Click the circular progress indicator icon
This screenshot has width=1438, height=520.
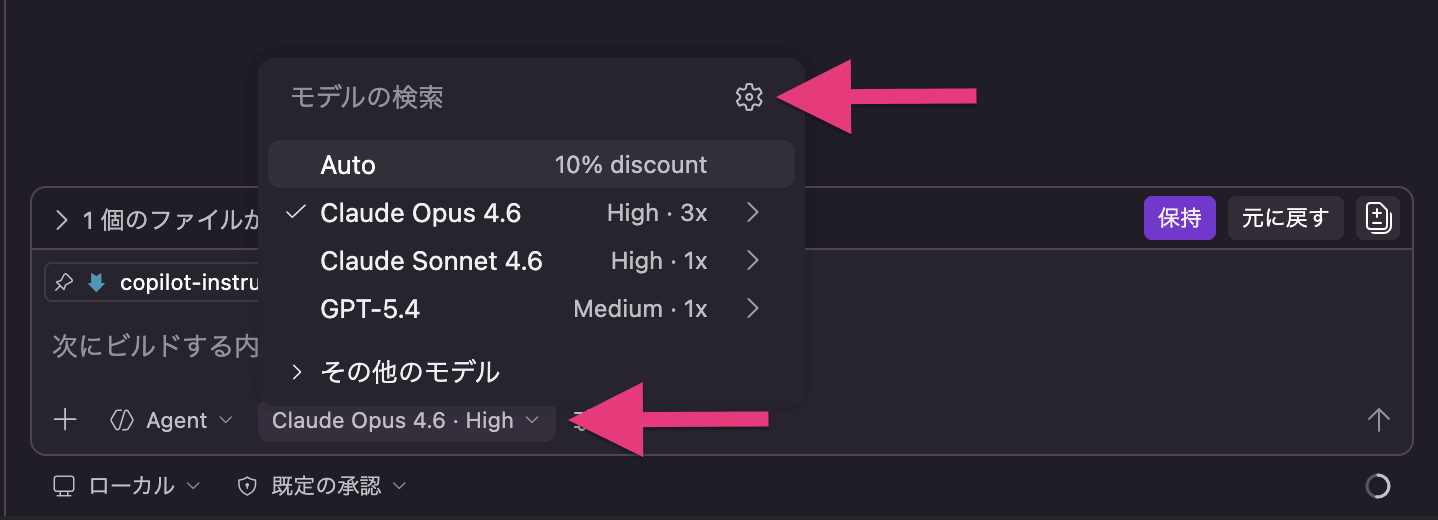pos(1377,486)
